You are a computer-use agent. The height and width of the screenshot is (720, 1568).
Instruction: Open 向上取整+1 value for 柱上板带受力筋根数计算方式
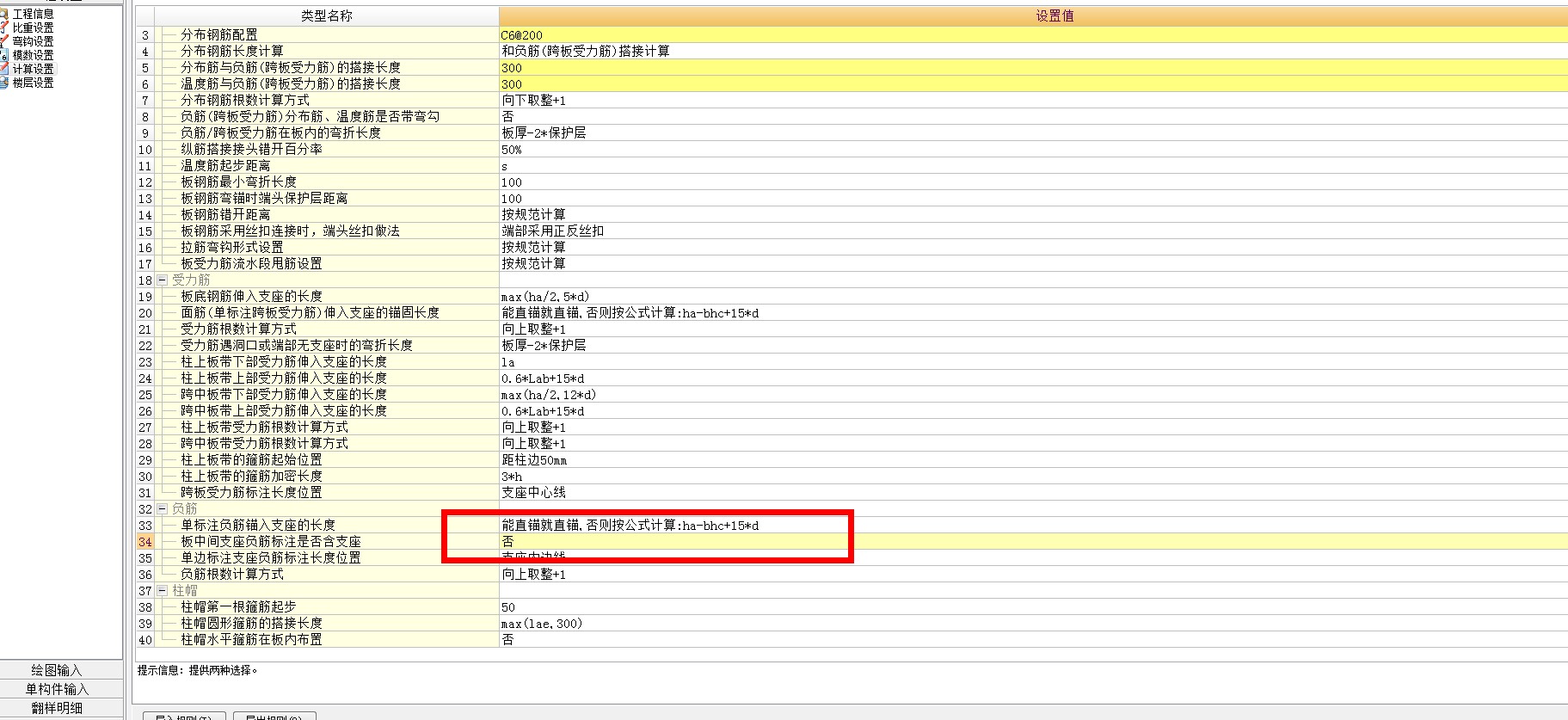pyautogui.click(x=1033, y=428)
